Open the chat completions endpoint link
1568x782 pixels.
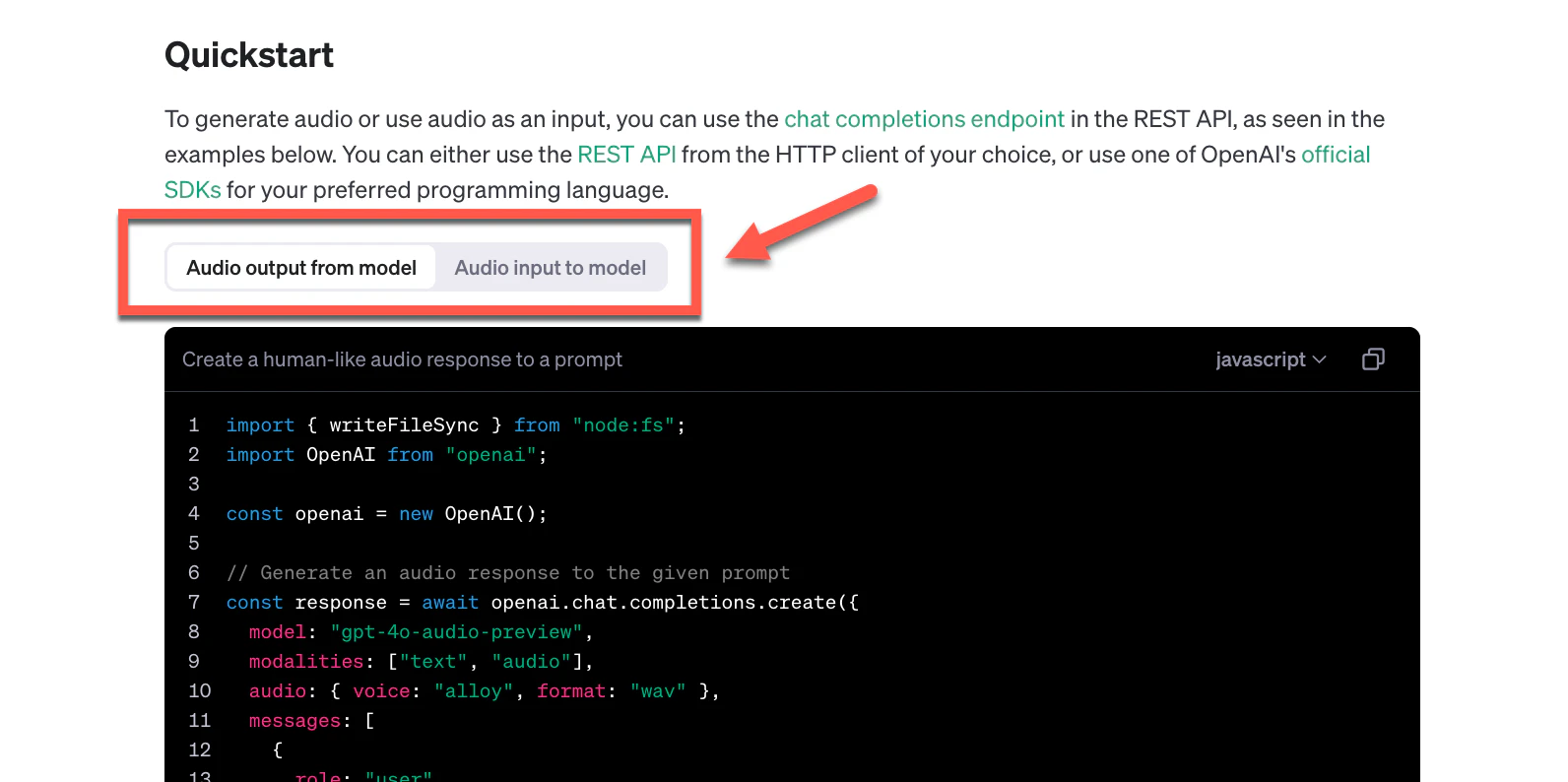click(x=924, y=119)
